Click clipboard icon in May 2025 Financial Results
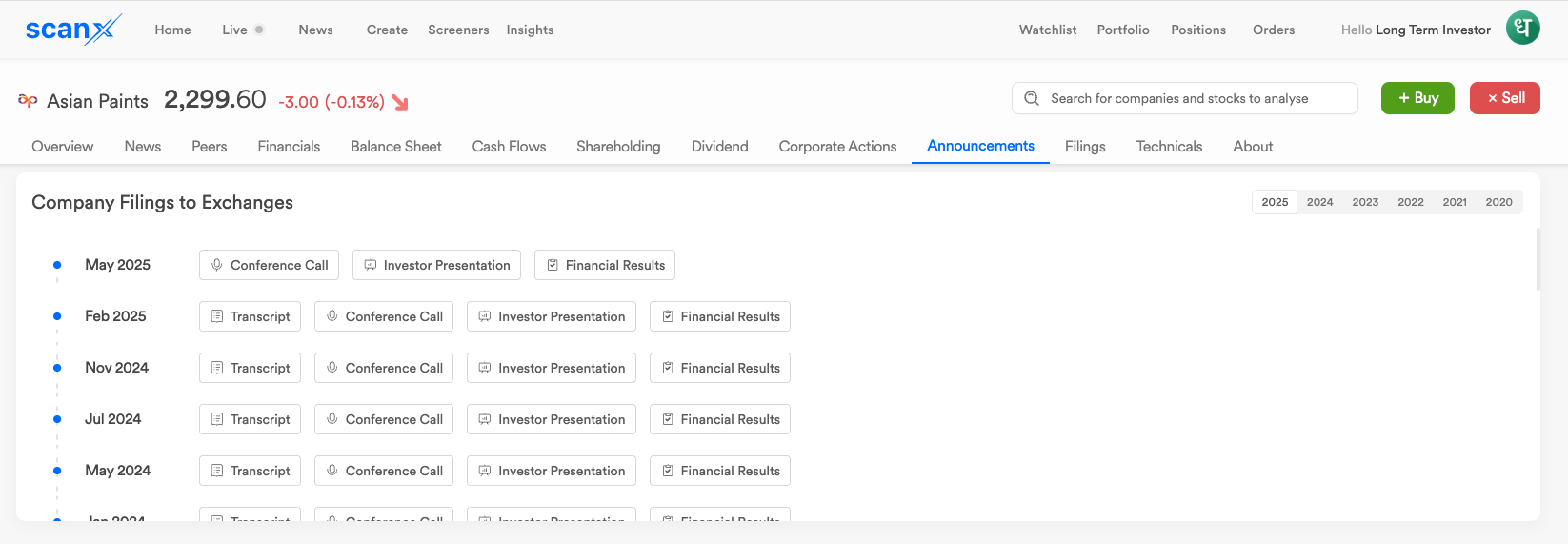 [553, 265]
